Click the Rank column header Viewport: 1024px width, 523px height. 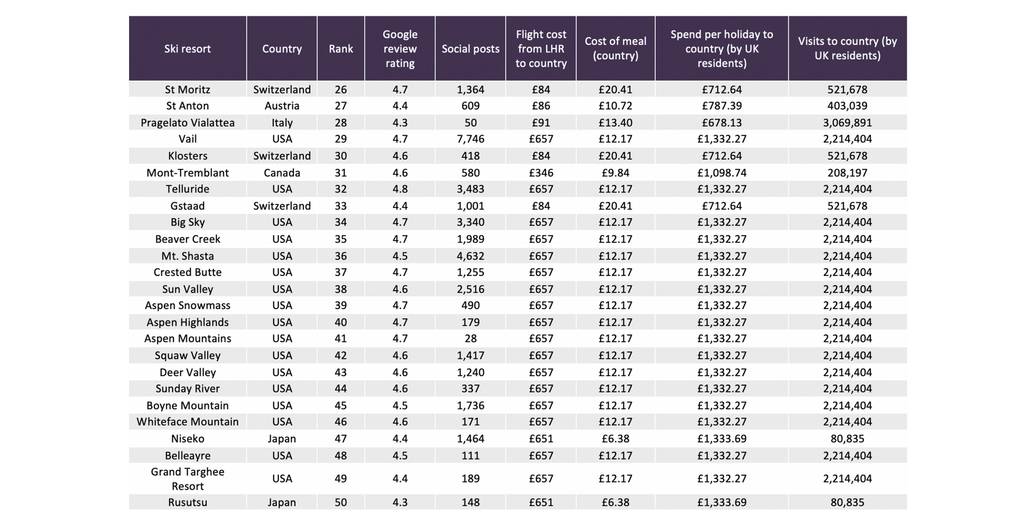341,48
